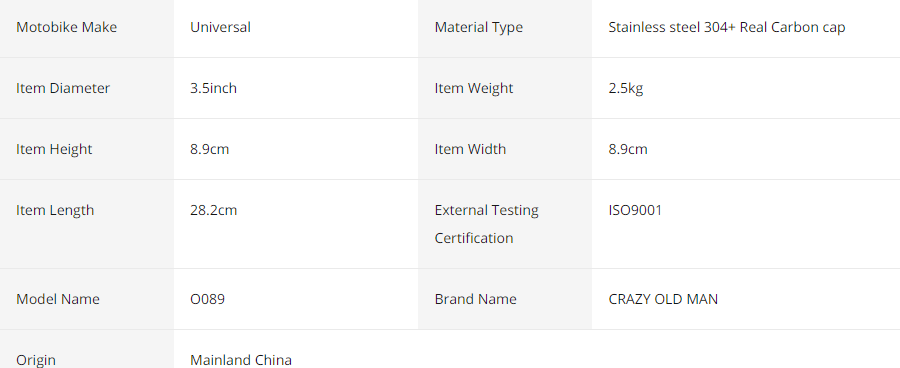Click the Item Weight label
The width and height of the screenshot is (900, 368).
tap(474, 88)
